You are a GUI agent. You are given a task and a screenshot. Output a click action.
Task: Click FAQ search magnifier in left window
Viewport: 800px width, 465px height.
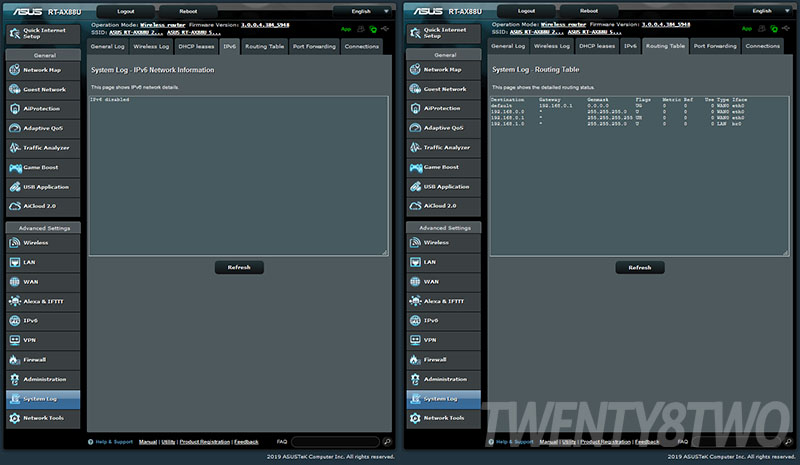coord(387,442)
